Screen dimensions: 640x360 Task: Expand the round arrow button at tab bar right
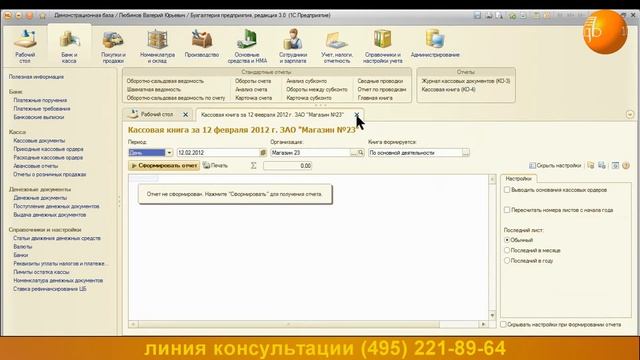coord(629,114)
